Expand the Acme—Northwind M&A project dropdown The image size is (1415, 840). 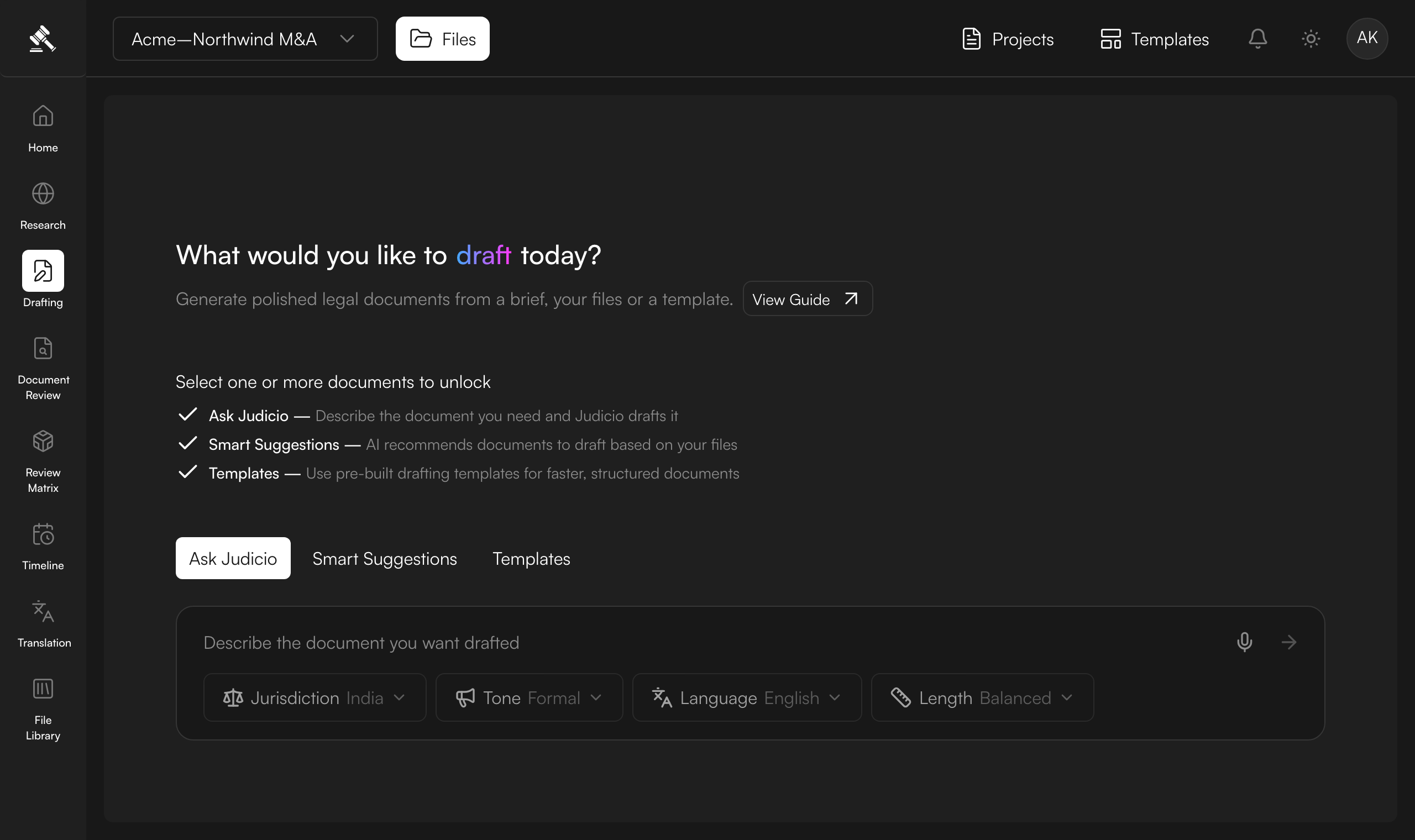pos(245,39)
